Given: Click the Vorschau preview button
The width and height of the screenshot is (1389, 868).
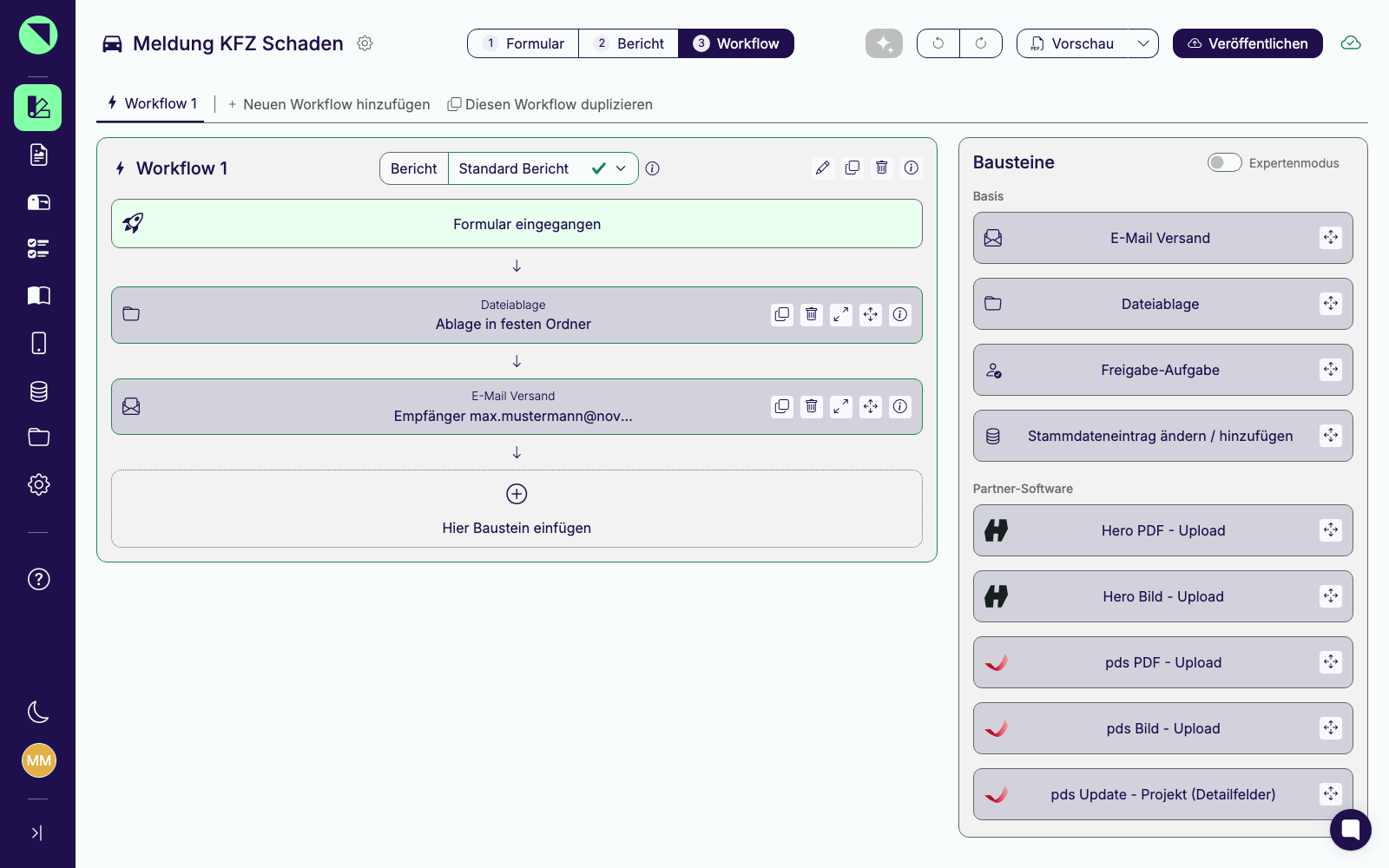Looking at the screenshot, I should [1073, 43].
